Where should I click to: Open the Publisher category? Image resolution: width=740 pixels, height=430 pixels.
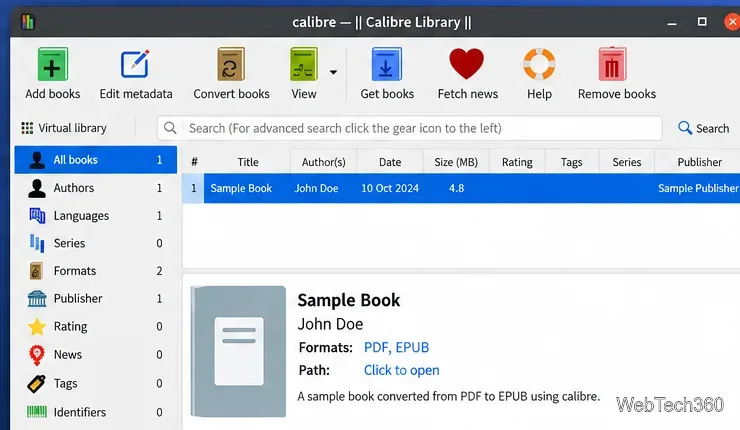point(96,299)
